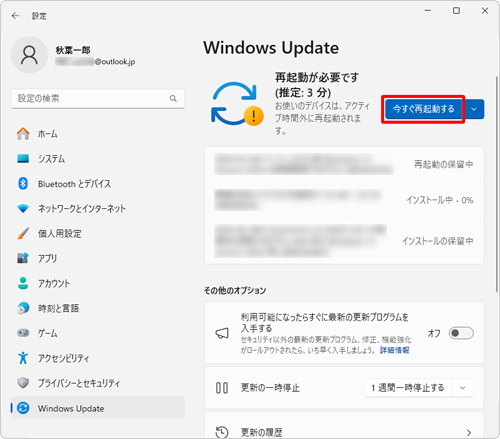The width and height of the screenshot is (500, 439).
Task: Open the アカウント settings section
Action: click(x=98, y=283)
